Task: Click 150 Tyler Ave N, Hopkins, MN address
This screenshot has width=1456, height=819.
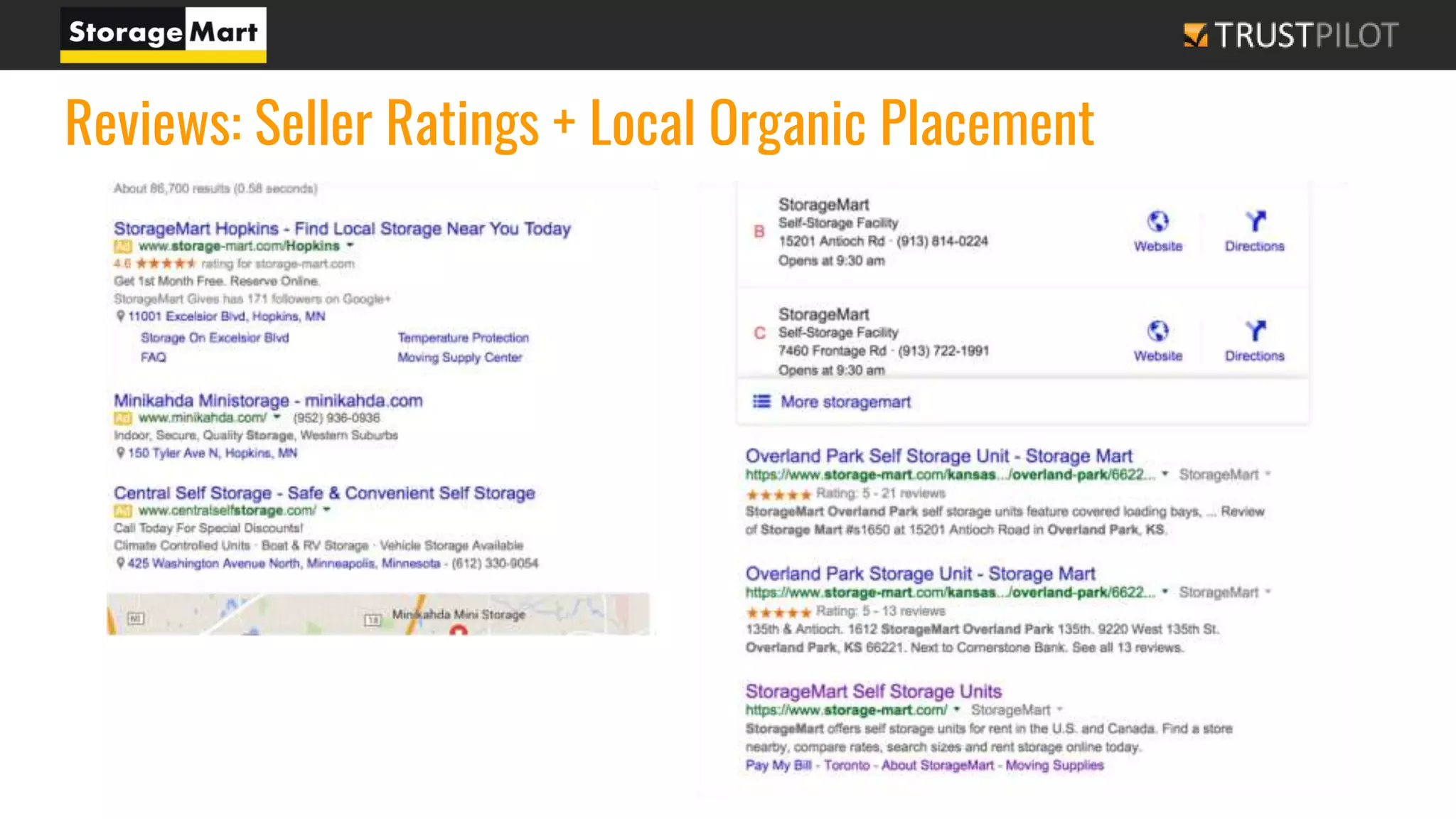Action: pyautogui.click(x=212, y=453)
